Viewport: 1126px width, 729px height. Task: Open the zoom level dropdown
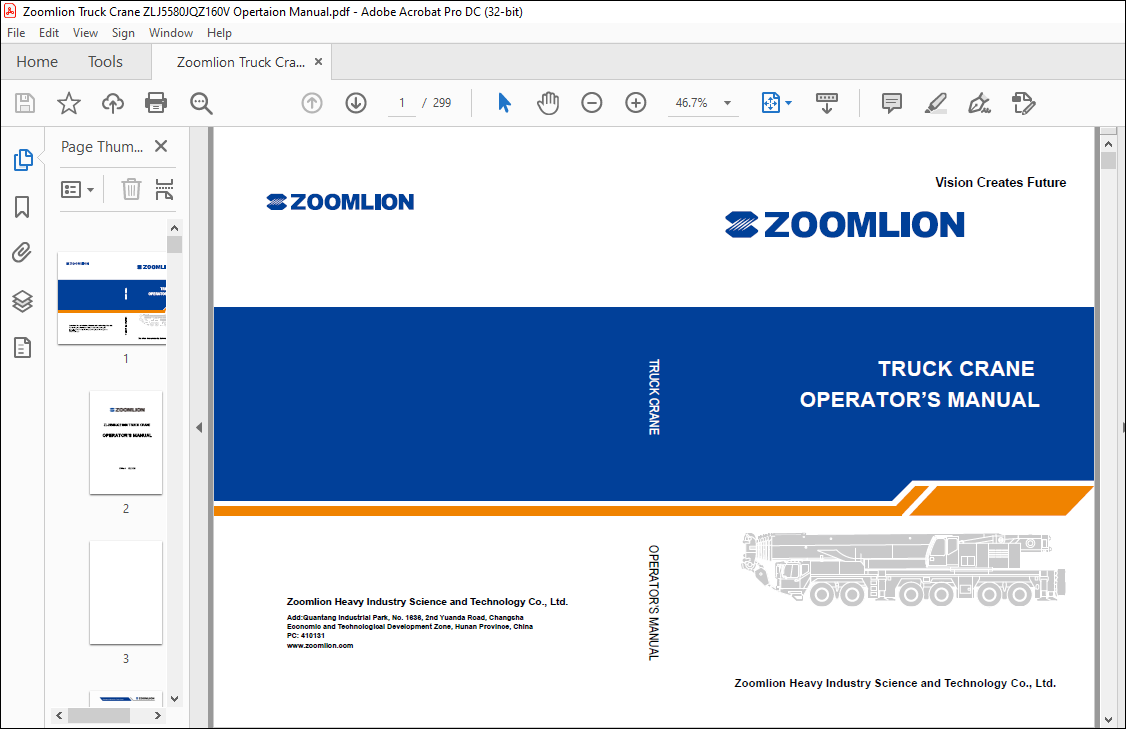[727, 103]
